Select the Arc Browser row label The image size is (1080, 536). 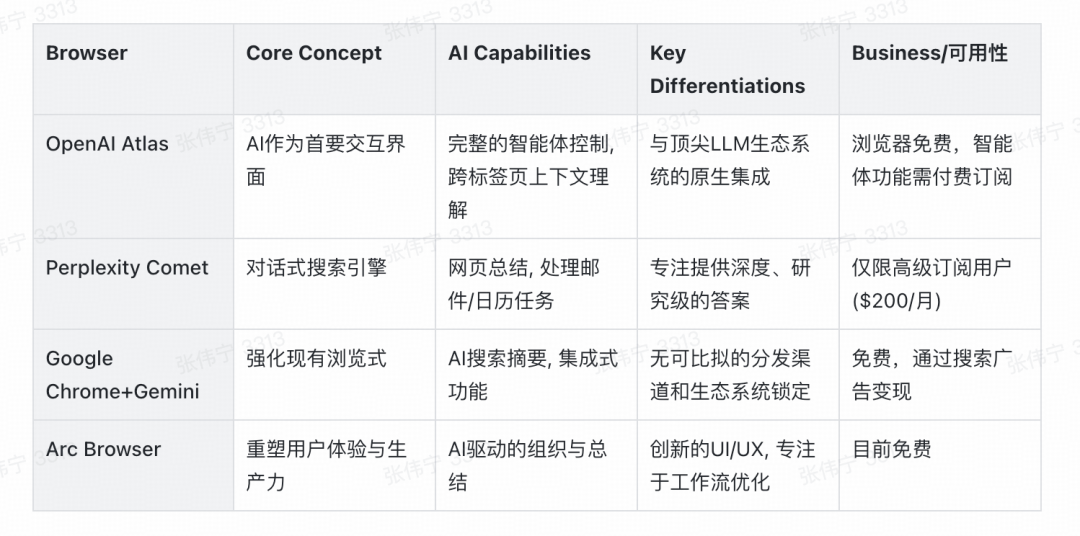103,450
